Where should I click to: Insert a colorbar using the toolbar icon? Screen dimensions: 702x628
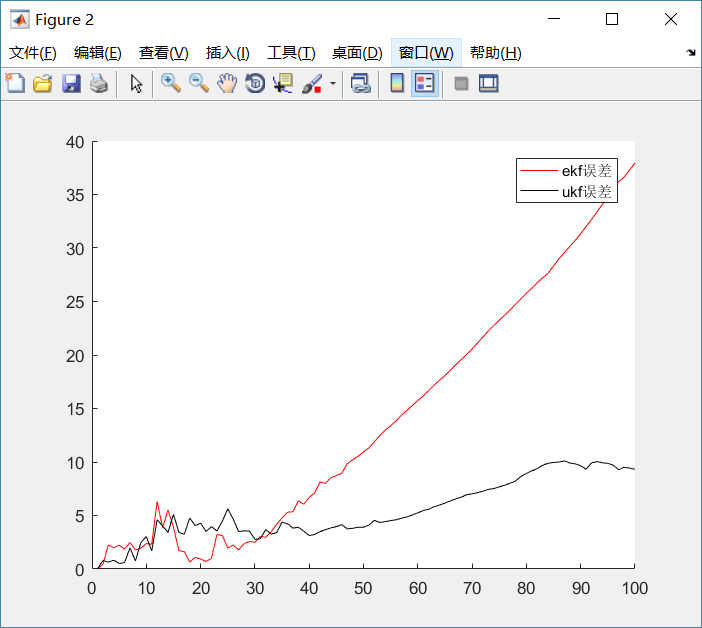[397, 84]
